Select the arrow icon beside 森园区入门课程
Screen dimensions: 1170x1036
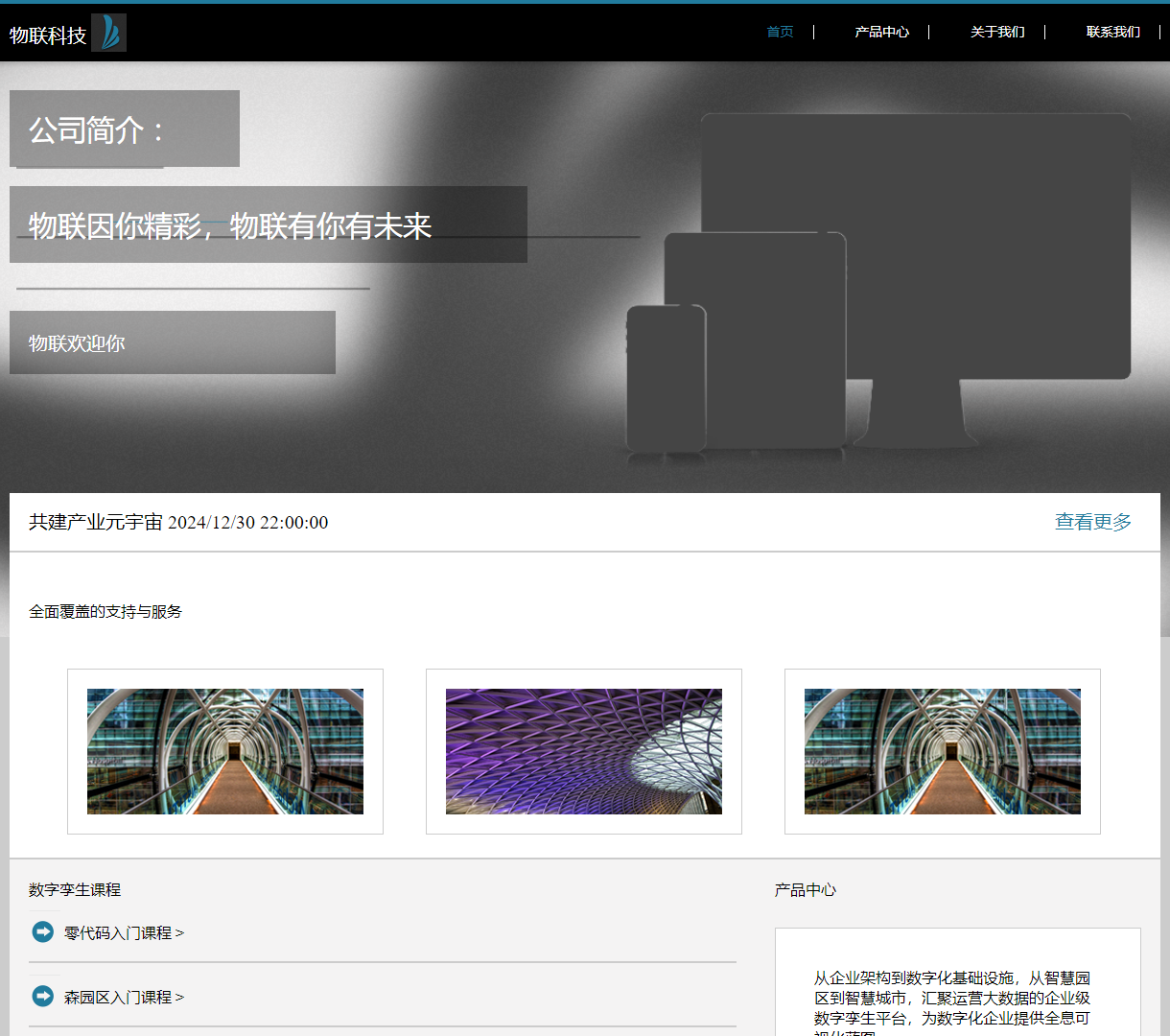[x=43, y=997]
